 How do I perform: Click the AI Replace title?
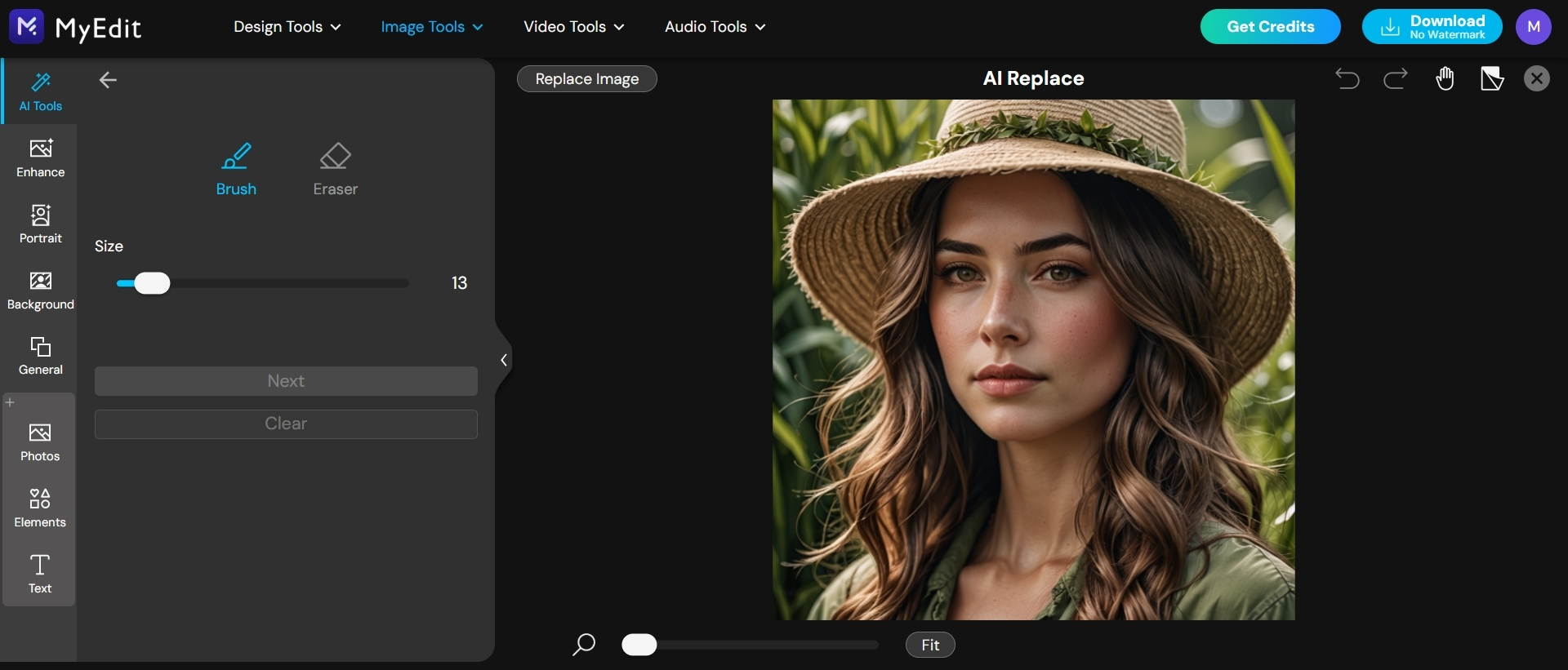[1033, 78]
